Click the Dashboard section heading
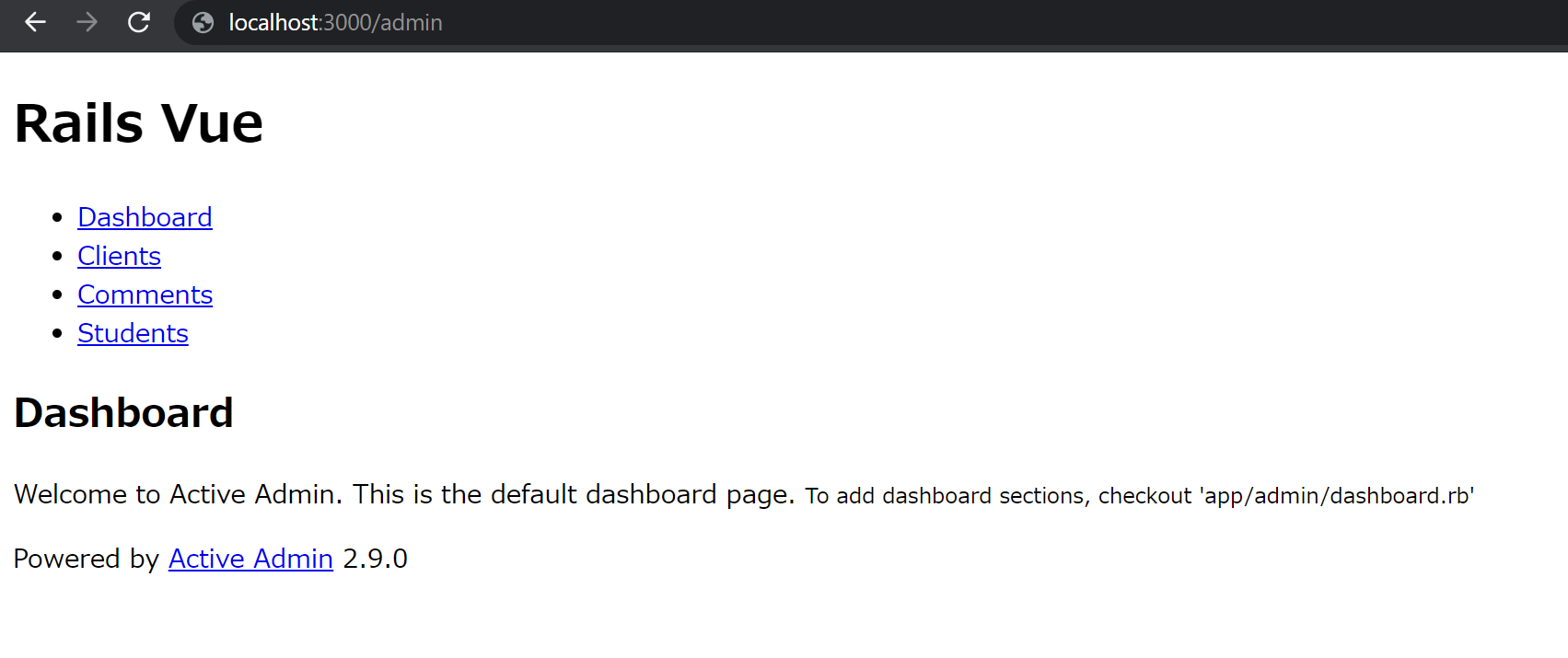Image resolution: width=1568 pixels, height=658 pixels. pos(123,412)
